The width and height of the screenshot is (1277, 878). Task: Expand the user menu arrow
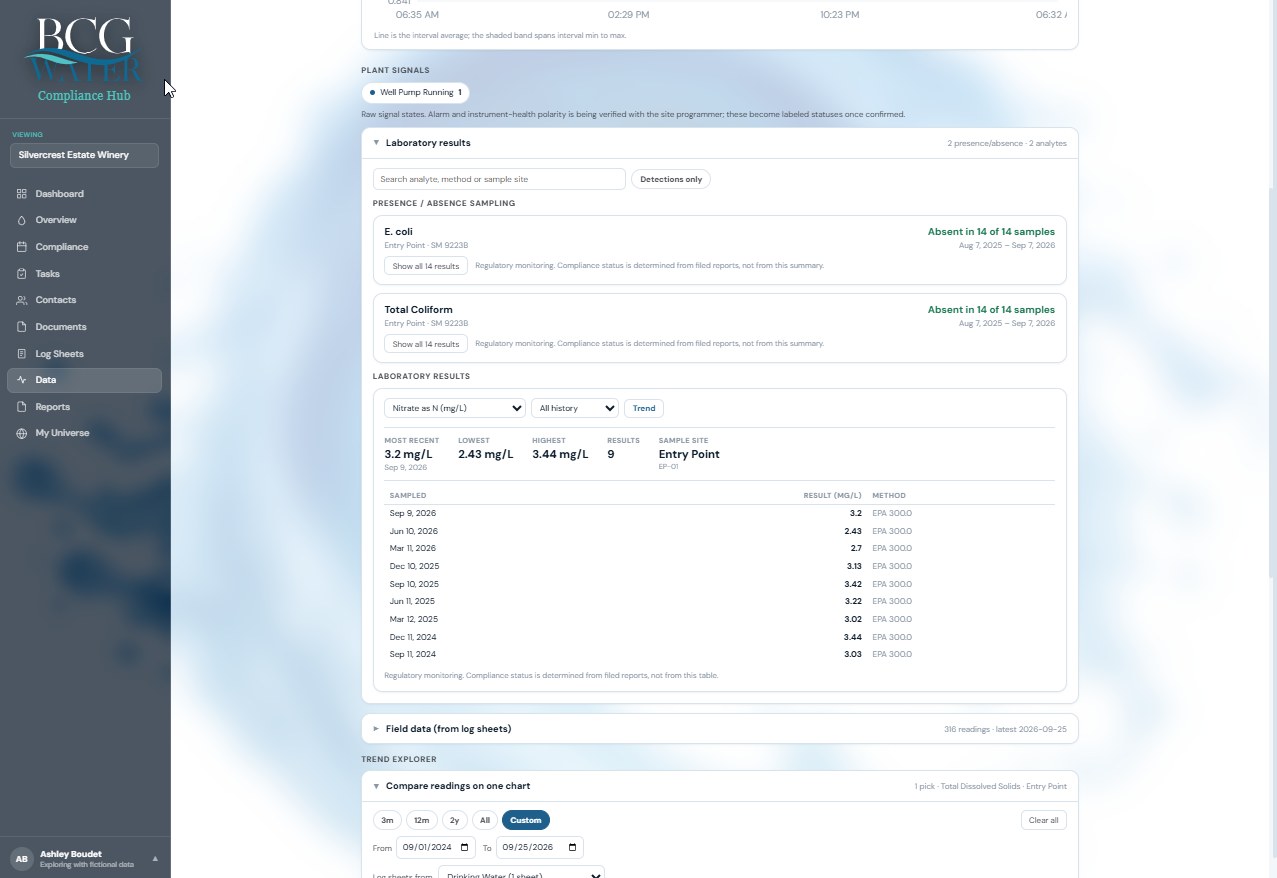pos(155,859)
